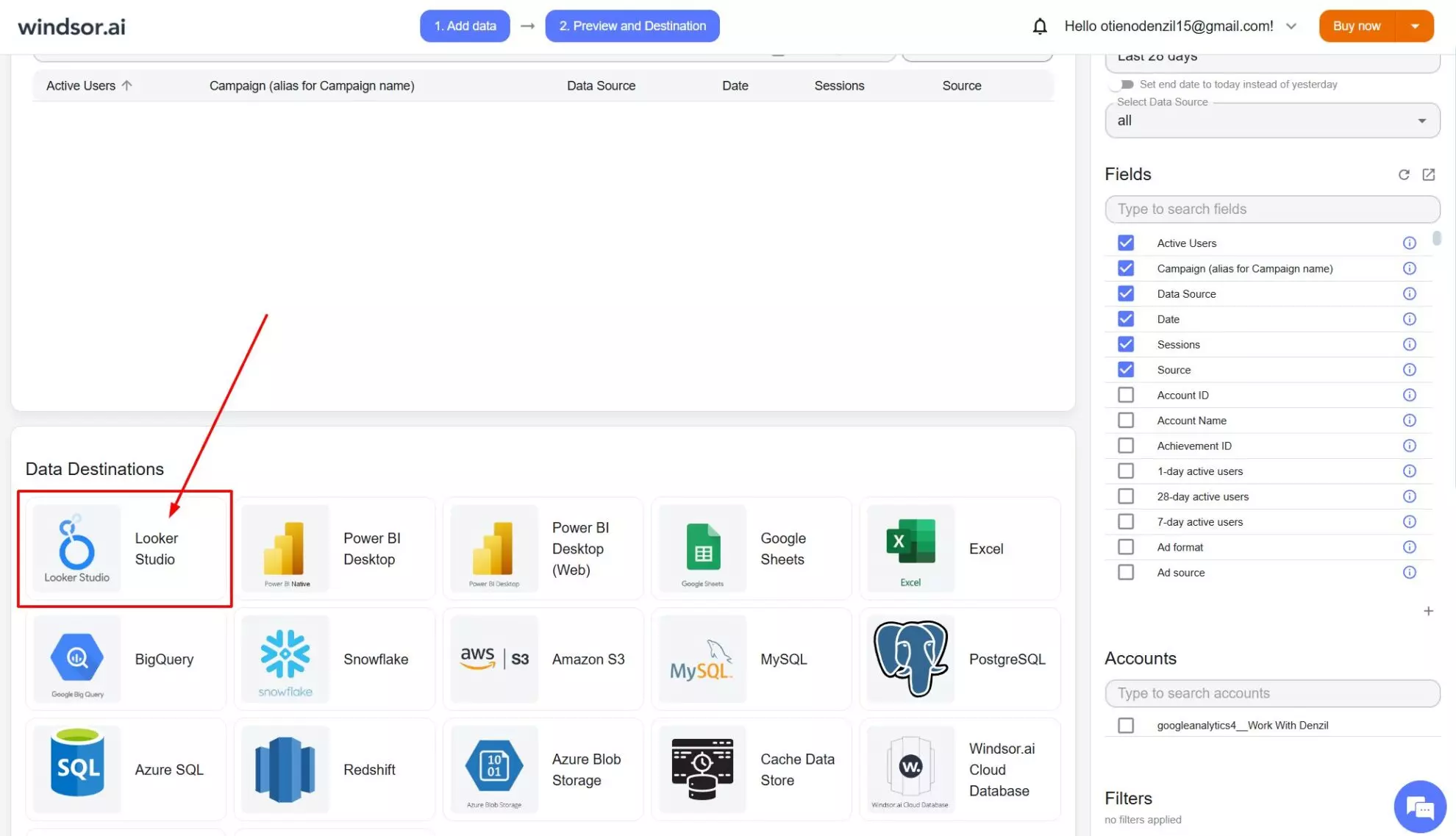Refresh the Fields list
This screenshot has width=1456, height=836.
click(1404, 174)
